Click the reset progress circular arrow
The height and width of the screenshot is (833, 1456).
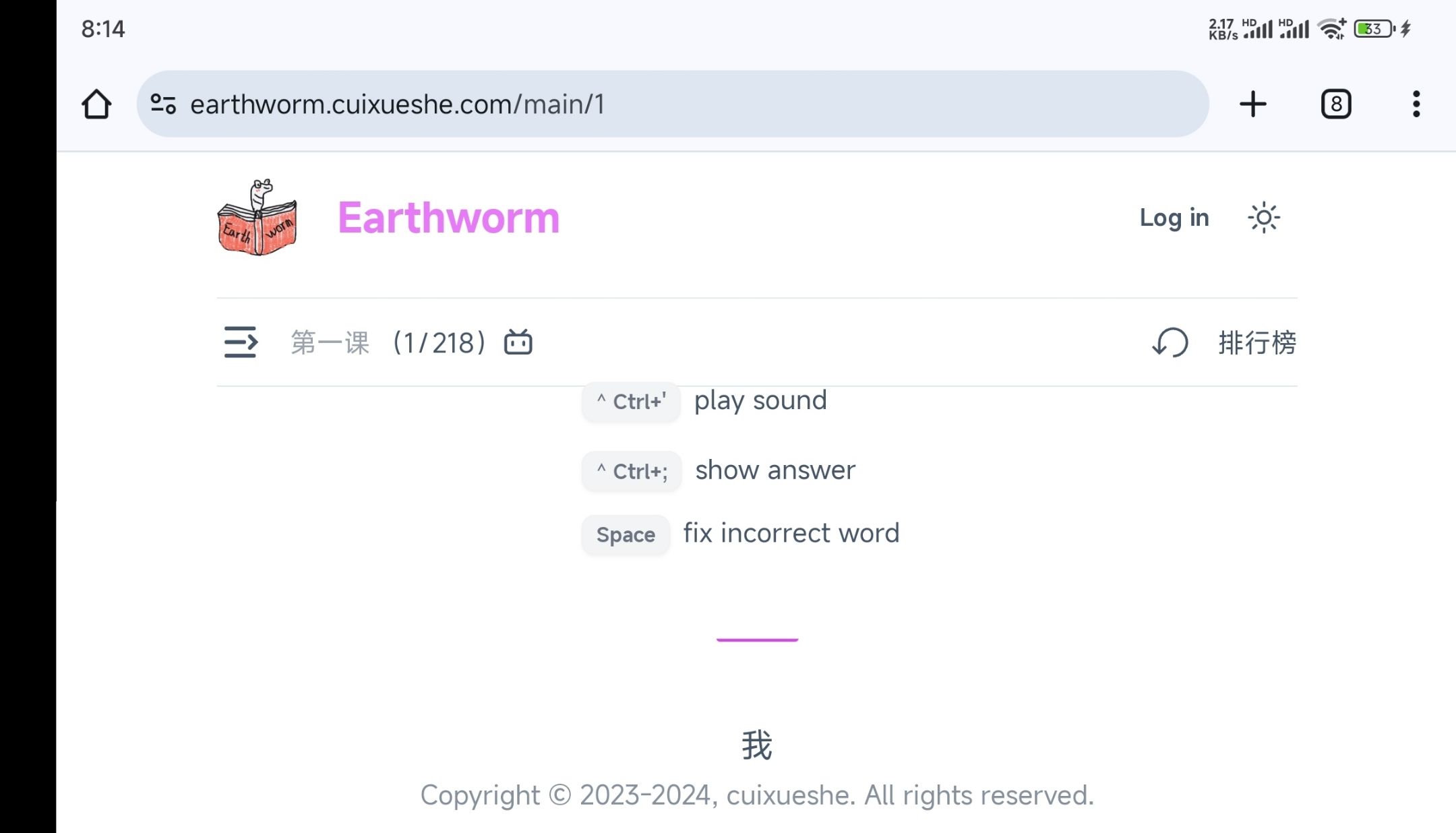[x=1170, y=342]
